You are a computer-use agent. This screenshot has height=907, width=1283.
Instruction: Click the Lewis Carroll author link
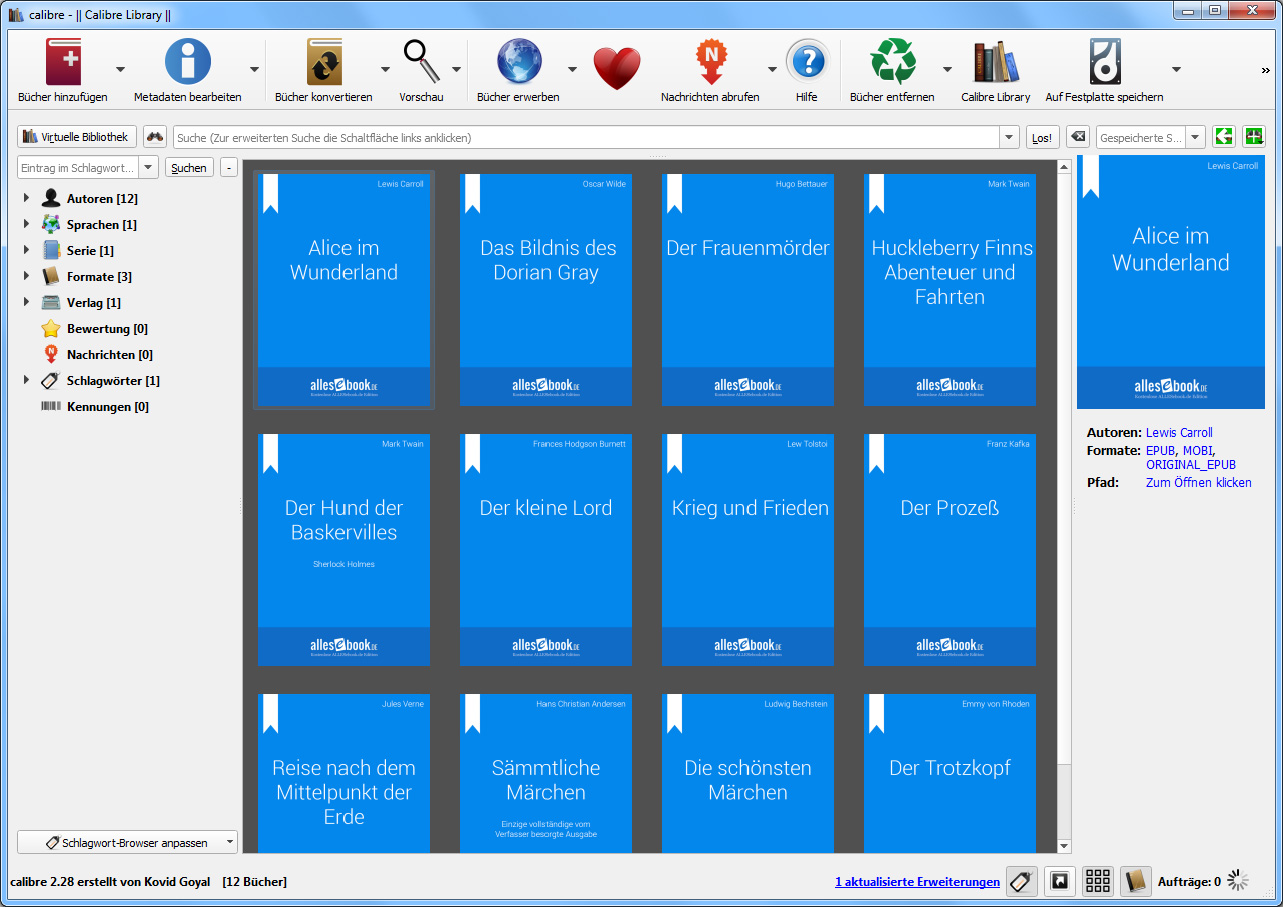1179,433
